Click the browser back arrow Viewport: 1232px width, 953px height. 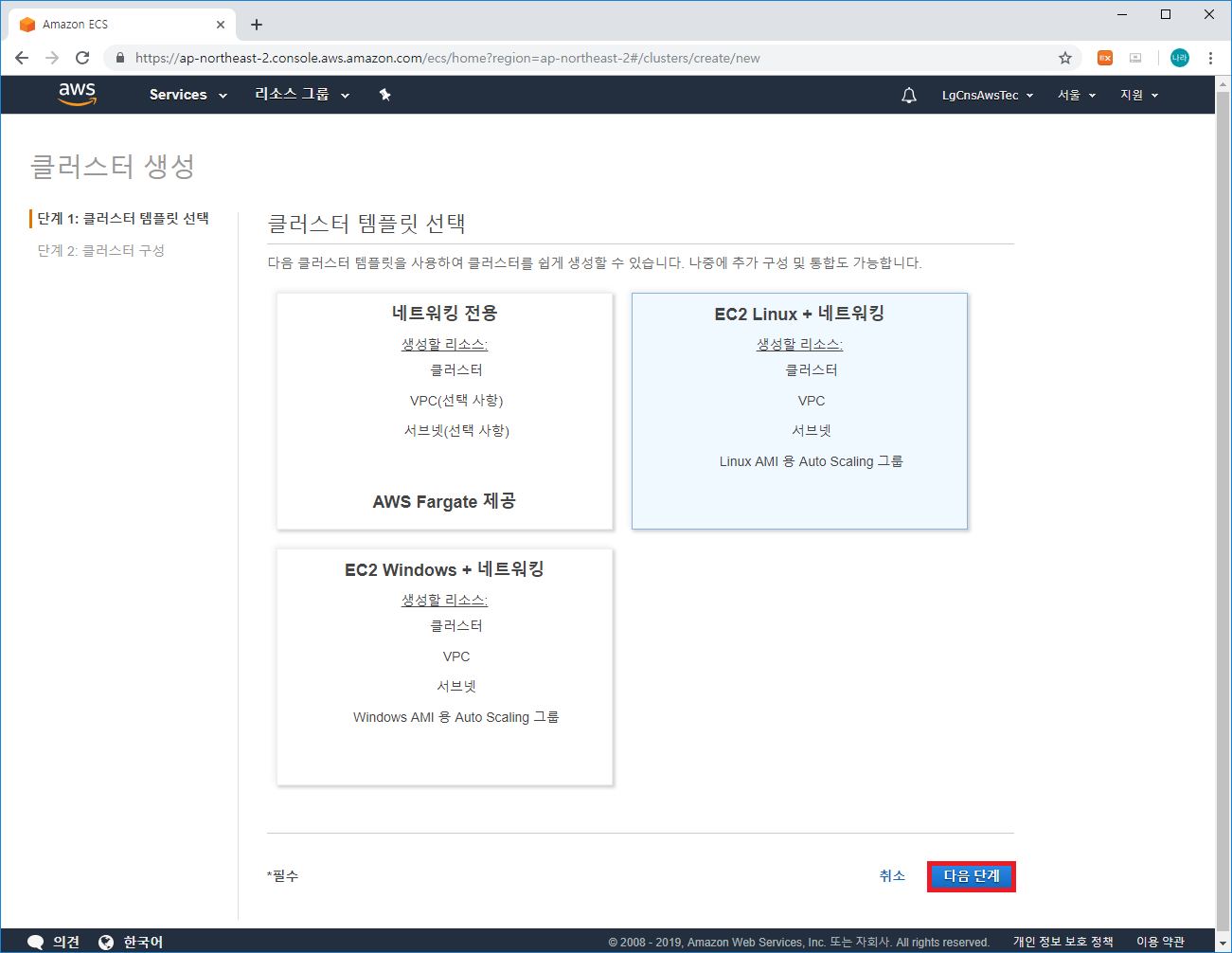click(22, 58)
